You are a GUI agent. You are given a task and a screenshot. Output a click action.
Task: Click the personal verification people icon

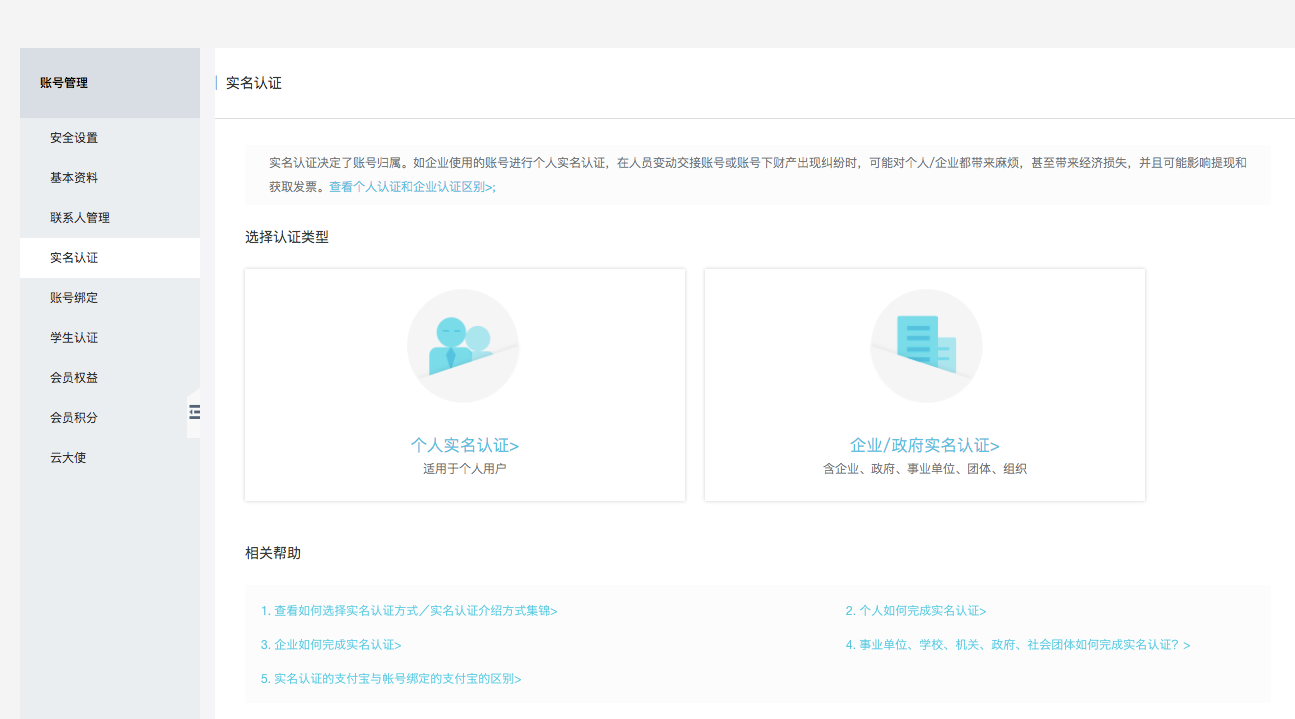click(x=462, y=346)
